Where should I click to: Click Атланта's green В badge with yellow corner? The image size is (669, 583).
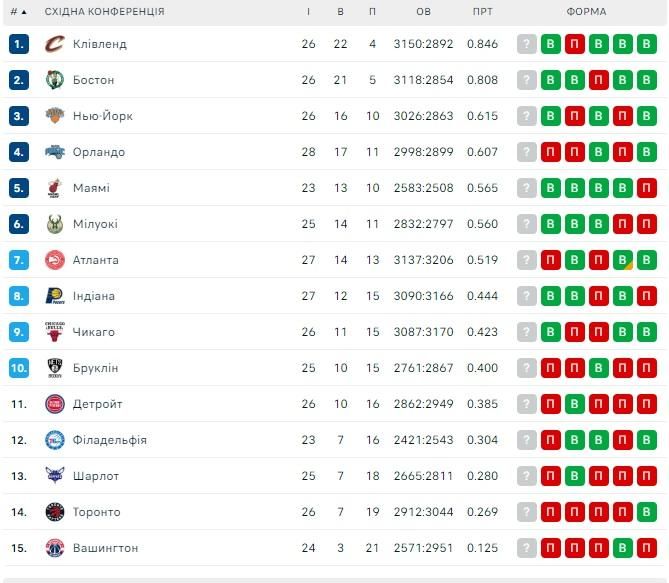click(622, 260)
